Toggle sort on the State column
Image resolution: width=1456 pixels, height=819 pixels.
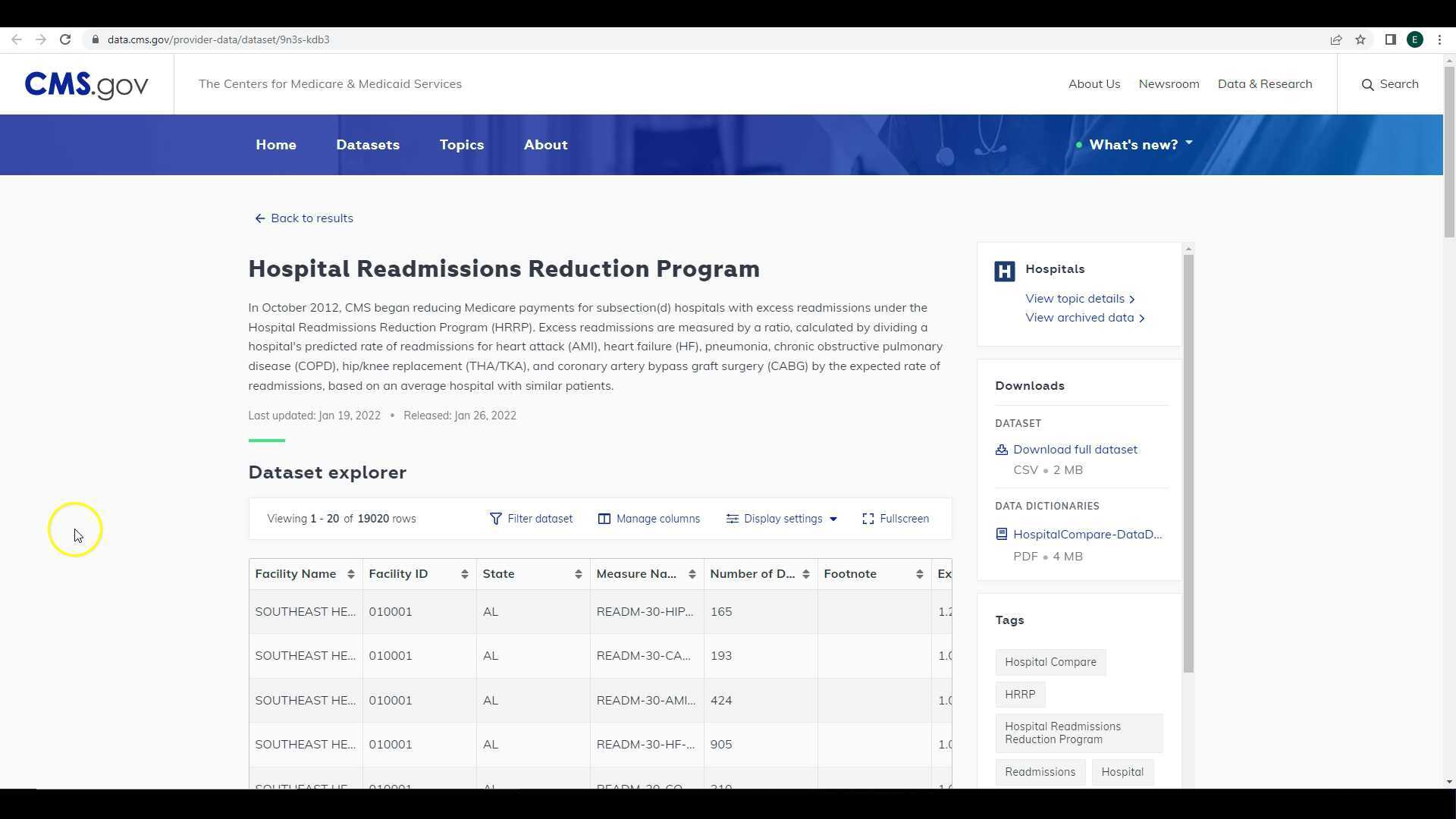click(578, 574)
